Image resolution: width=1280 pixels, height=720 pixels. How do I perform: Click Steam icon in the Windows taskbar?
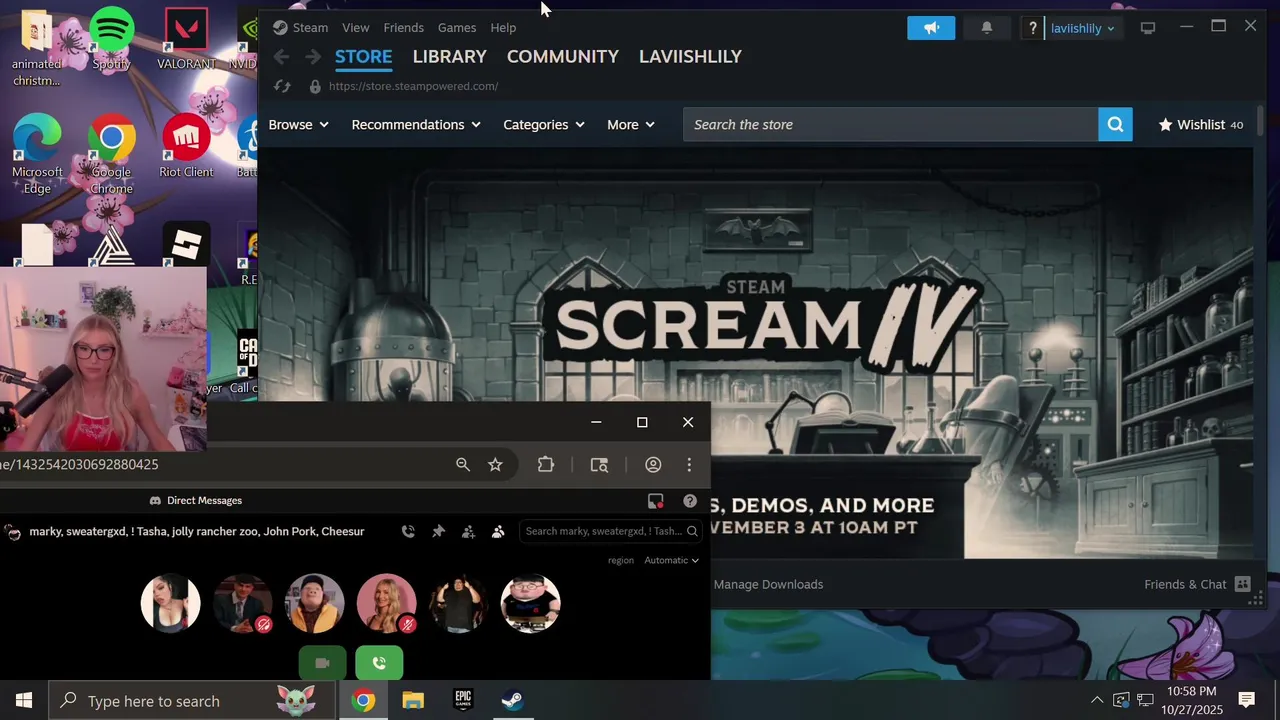pyautogui.click(x=512, y=700)
